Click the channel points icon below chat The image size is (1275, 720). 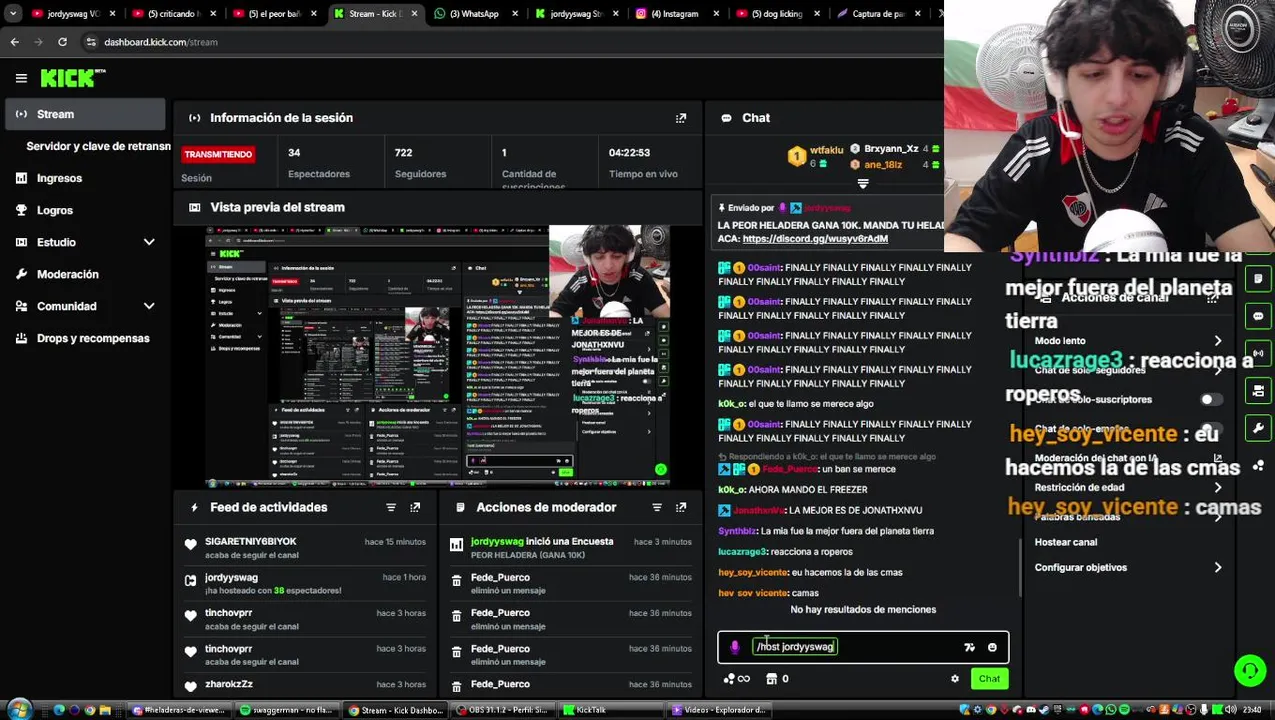(736, 679)
